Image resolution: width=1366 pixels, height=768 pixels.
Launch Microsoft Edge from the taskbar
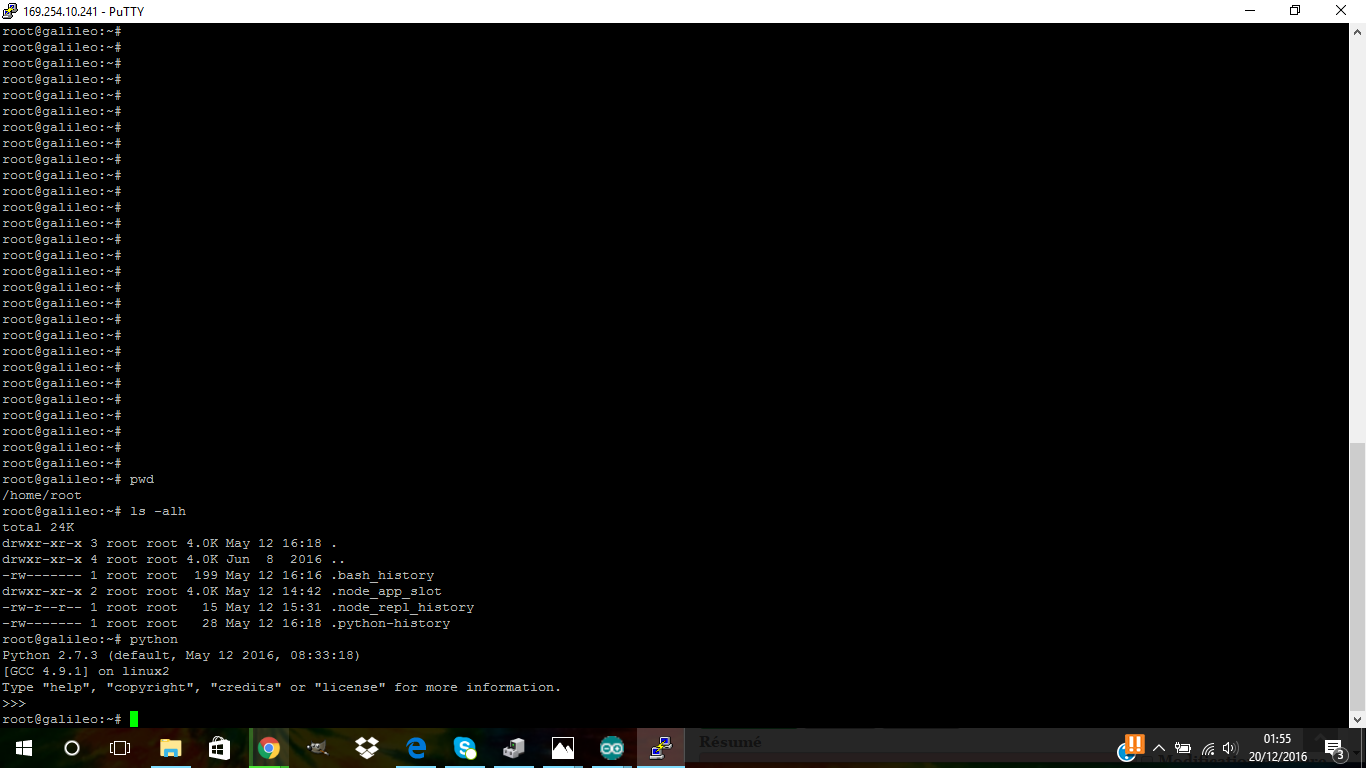[x=416, y=748]
